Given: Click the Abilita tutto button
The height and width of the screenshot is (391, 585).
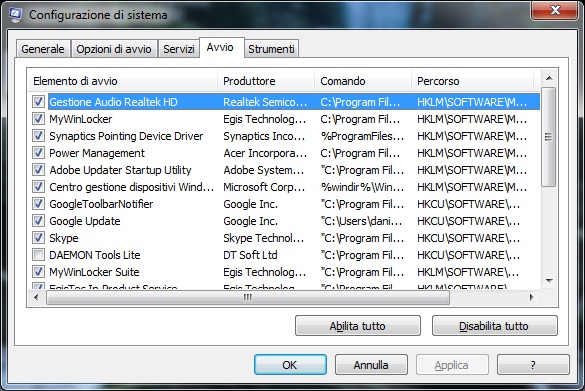Looking at the screenshot, I should (358, 326).
